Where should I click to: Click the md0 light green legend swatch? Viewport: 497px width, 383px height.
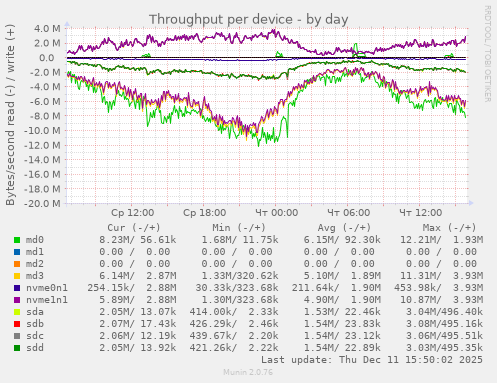[x=17, y=240]
